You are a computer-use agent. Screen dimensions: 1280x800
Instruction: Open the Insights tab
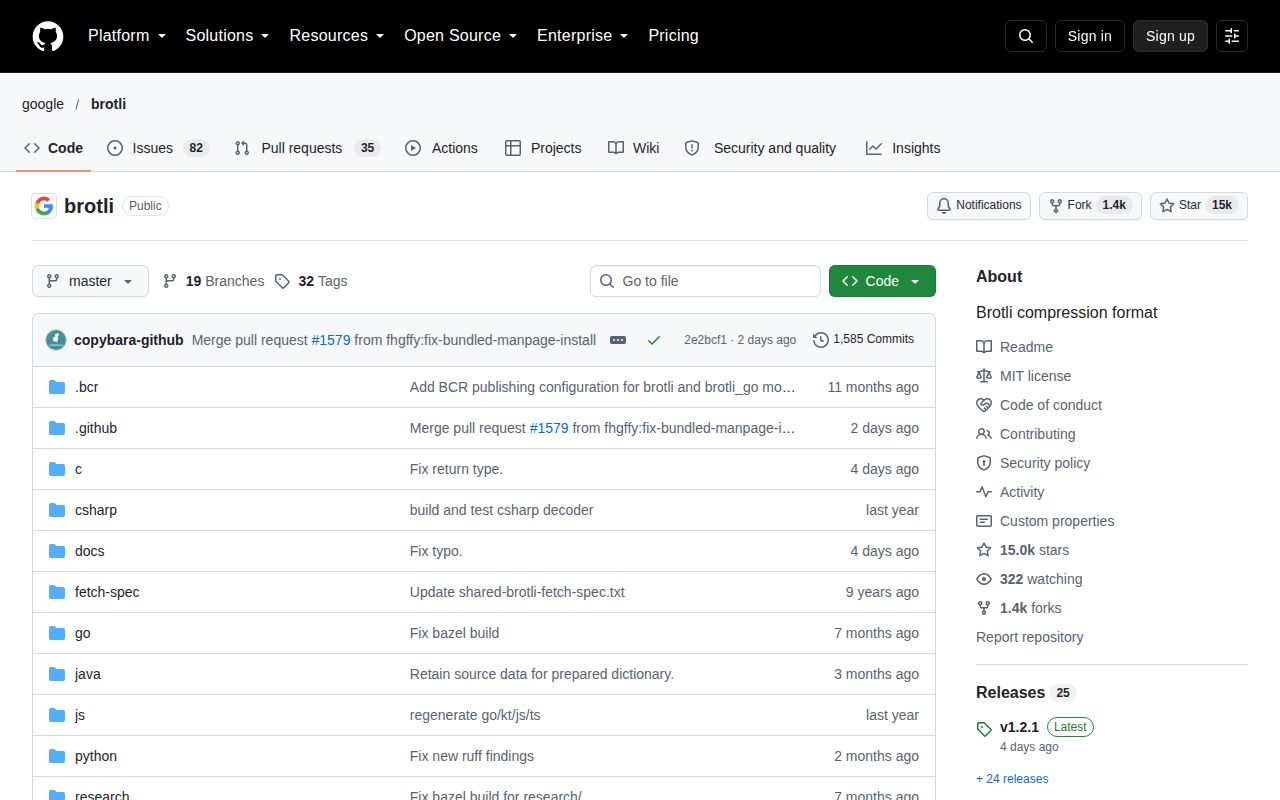(x=903, y=148)
